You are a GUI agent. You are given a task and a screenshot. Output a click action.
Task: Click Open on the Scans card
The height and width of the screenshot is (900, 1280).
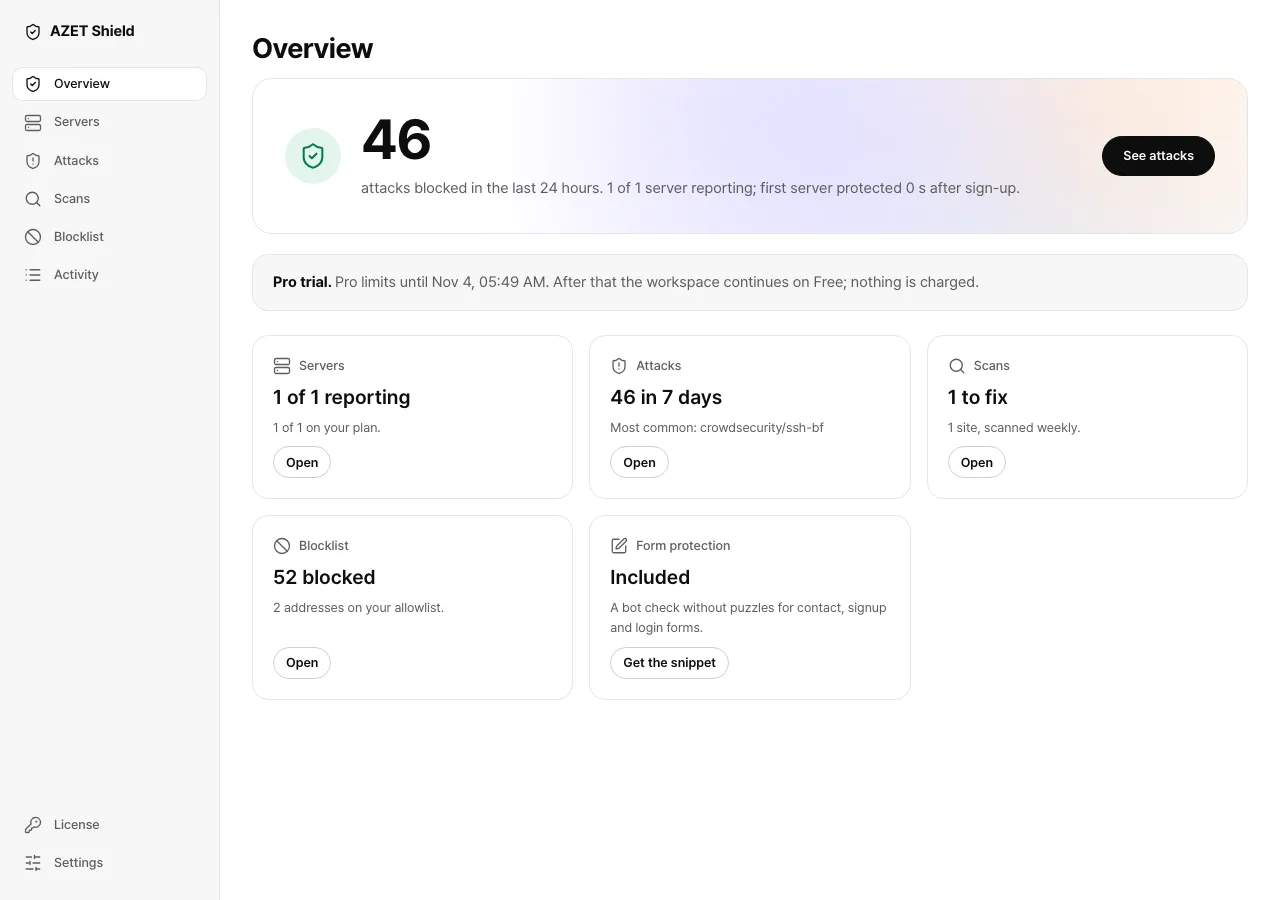click(x=977, y=462)
